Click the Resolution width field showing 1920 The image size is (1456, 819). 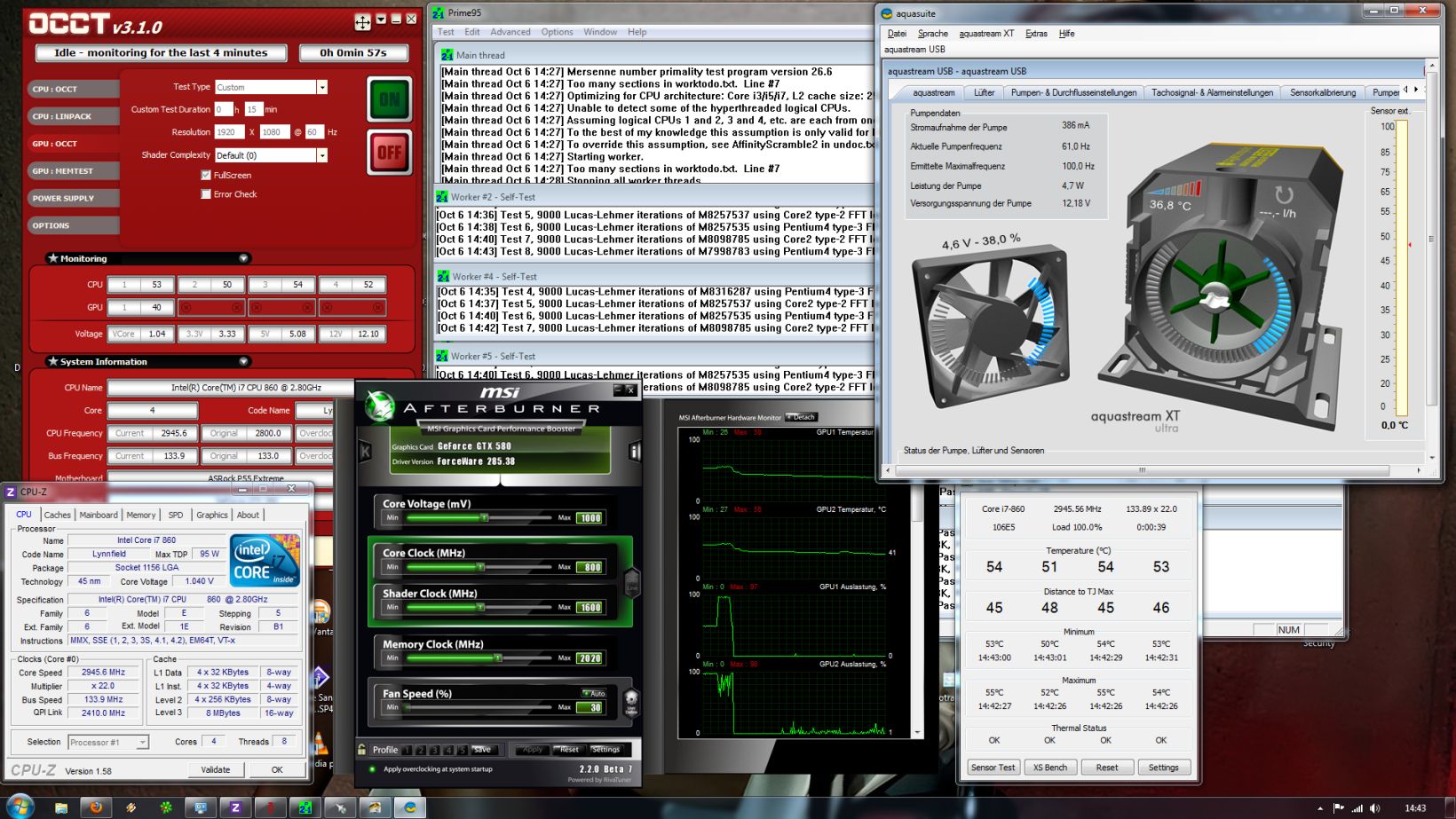click(229, 132)
